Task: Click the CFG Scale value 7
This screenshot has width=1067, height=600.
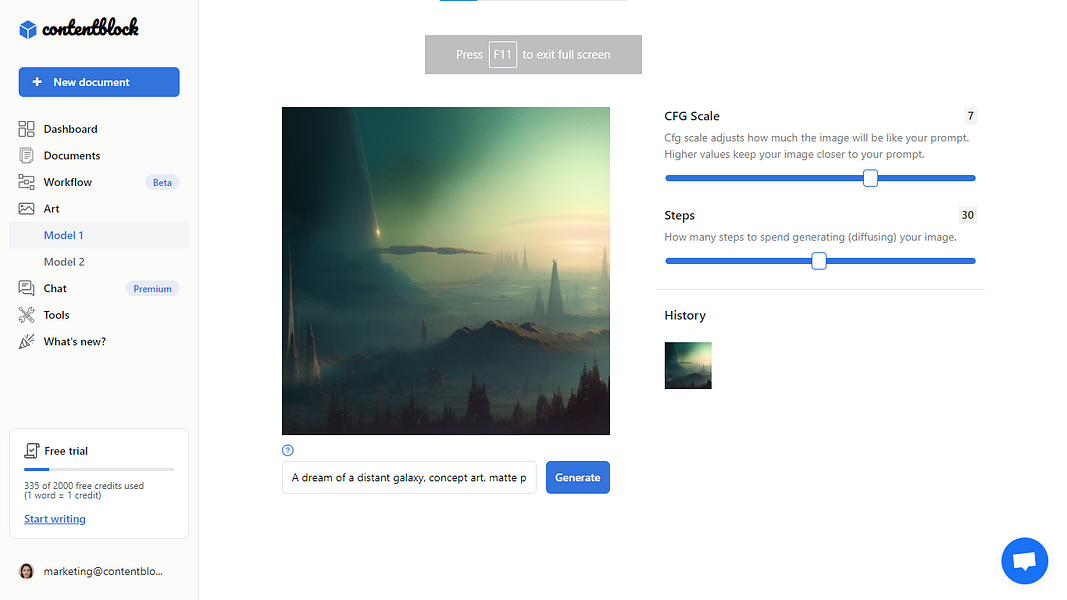Action: (x=970, y=116)
